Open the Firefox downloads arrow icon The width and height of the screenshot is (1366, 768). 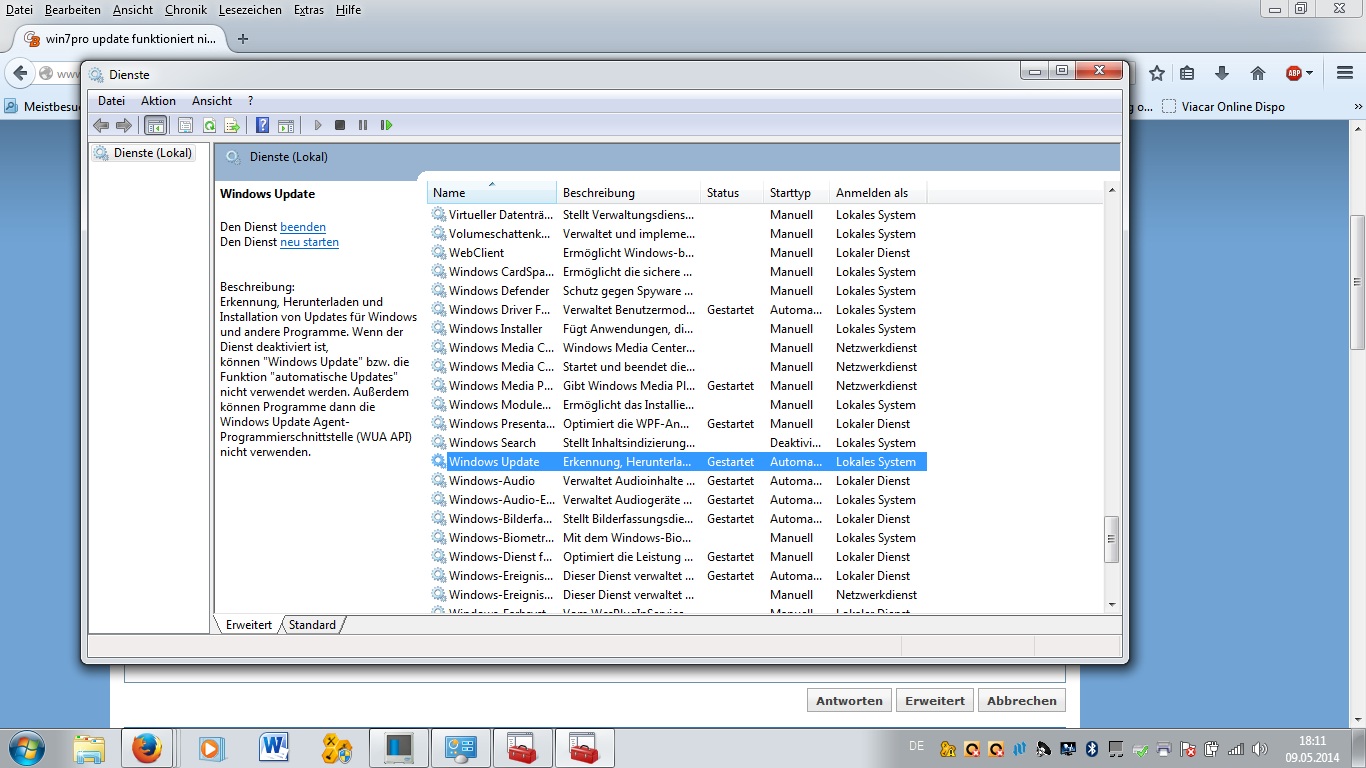(1222, 73)
